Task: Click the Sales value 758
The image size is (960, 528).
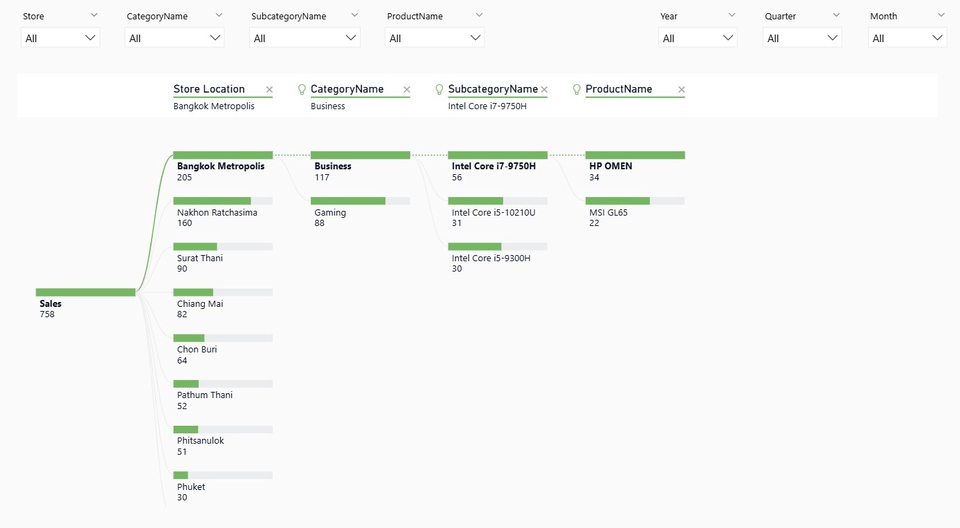Action: pos(47,314)
